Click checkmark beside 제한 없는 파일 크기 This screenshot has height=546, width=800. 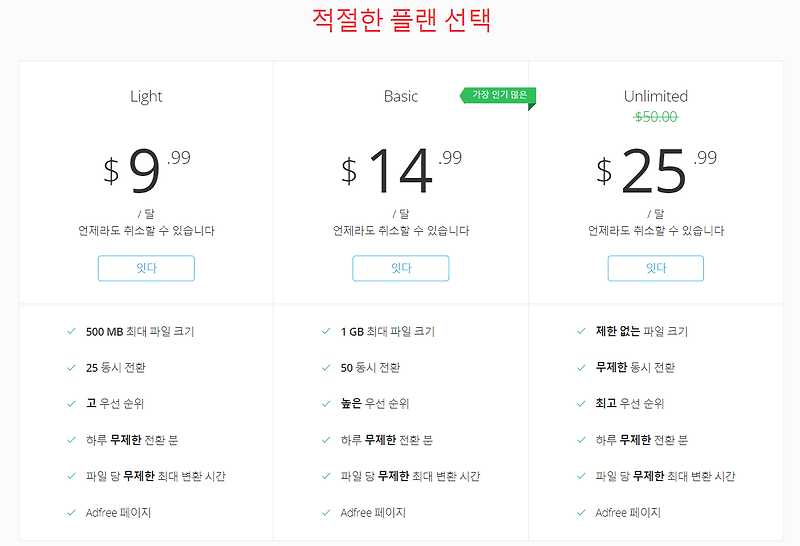point(581,331)
